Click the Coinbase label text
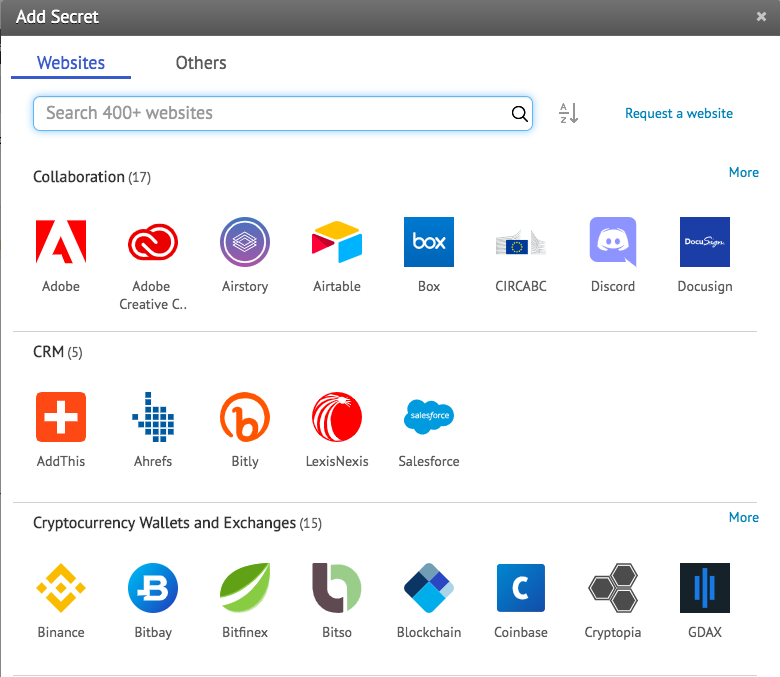Image resolution: width=780 pixels, height=677 pixels. pos(521,632)
